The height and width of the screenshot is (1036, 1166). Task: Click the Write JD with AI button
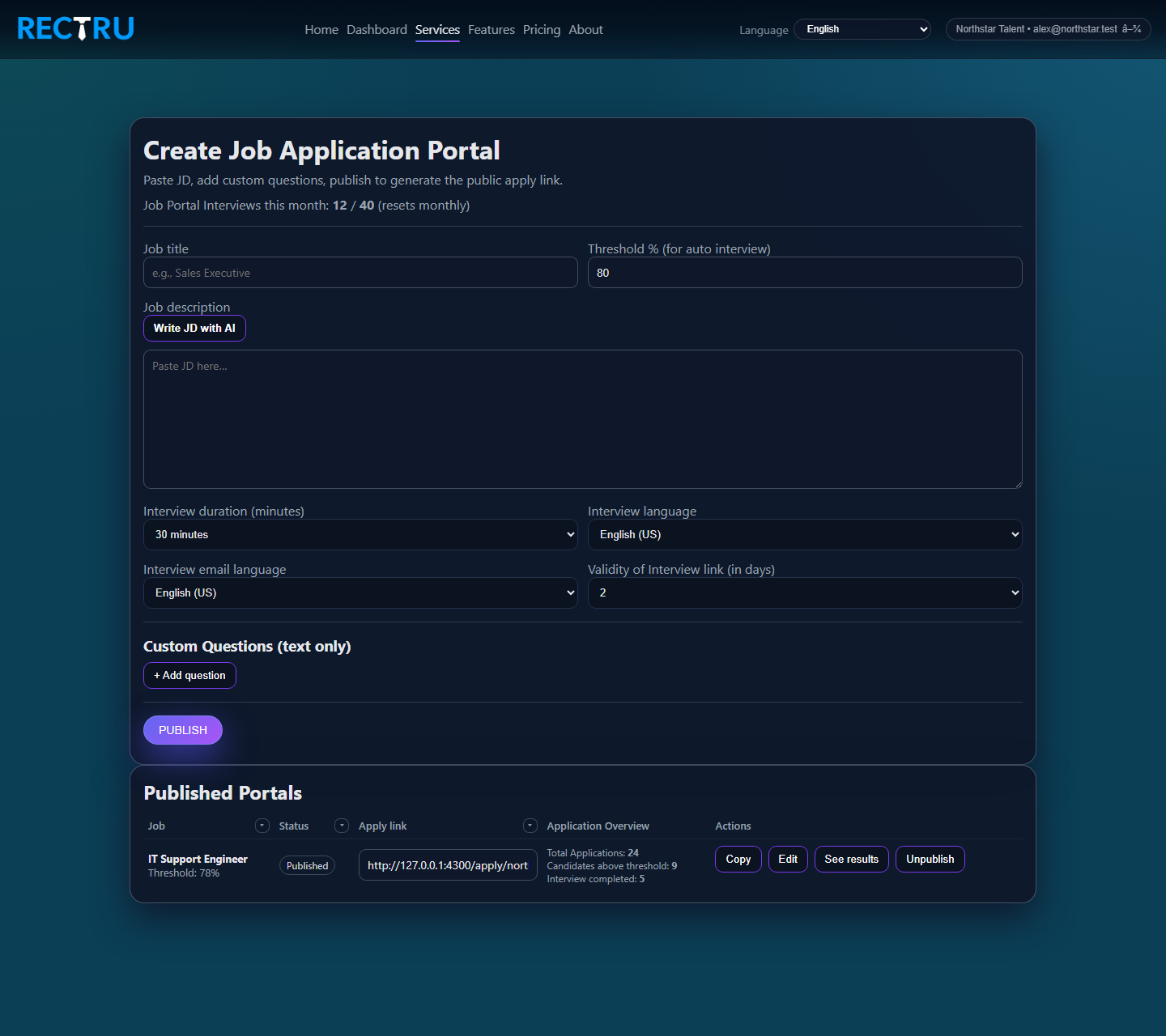[x=194, y=328]
